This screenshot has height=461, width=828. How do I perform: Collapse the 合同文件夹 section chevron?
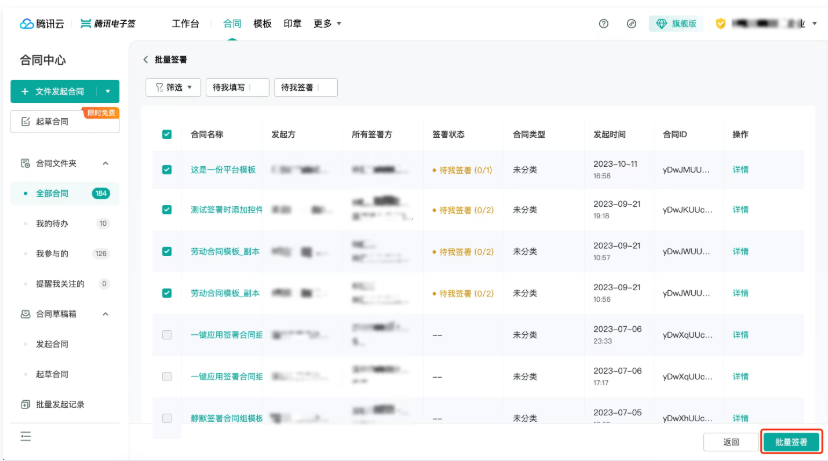(x=106, y=164)
